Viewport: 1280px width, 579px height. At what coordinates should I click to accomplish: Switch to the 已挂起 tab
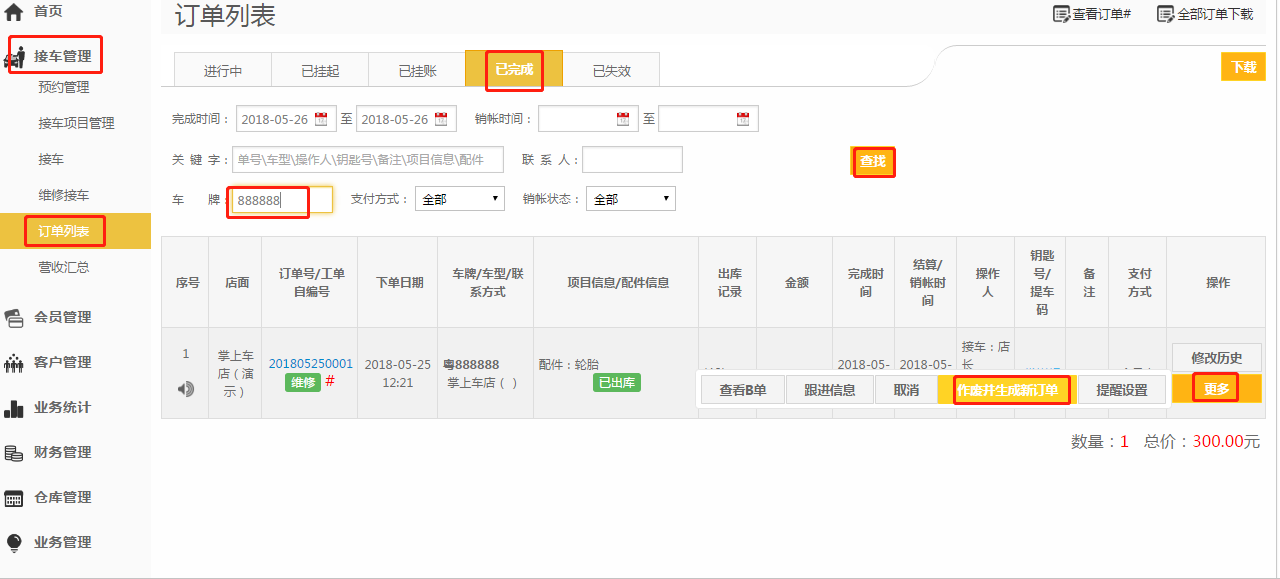click(x=320, y=71)
